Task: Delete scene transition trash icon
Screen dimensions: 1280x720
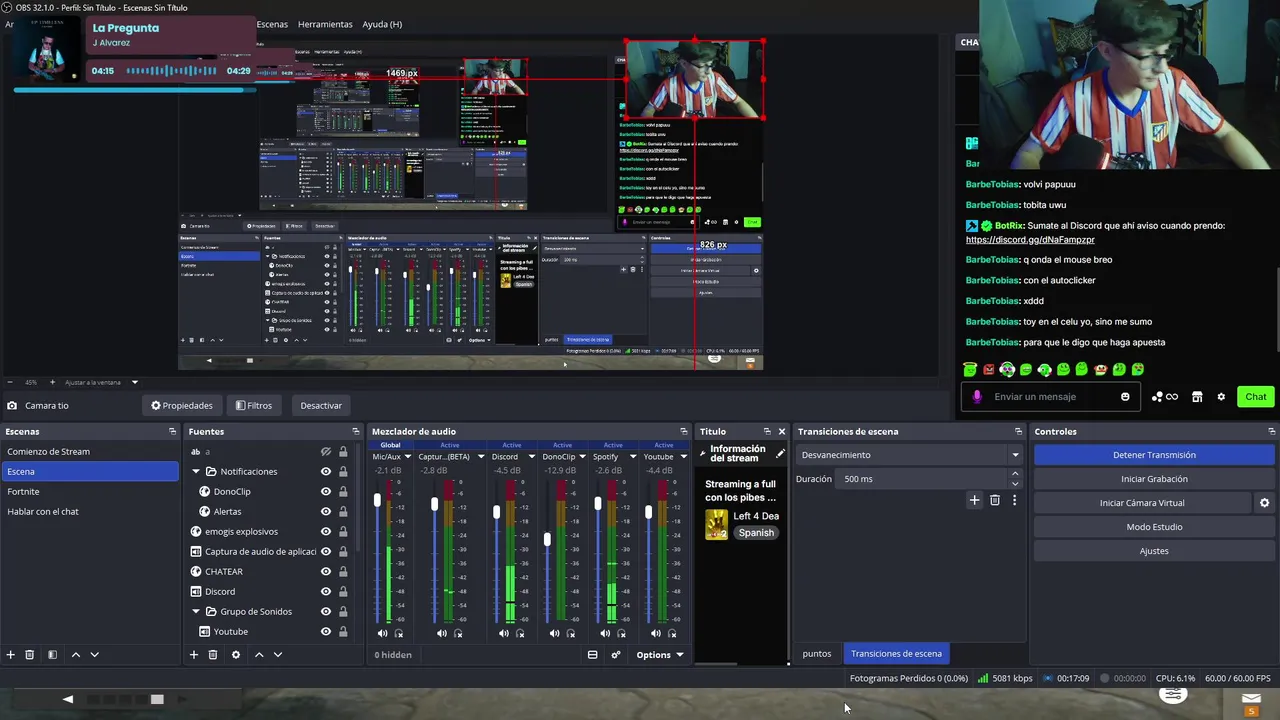Action: tap(994, 500)
